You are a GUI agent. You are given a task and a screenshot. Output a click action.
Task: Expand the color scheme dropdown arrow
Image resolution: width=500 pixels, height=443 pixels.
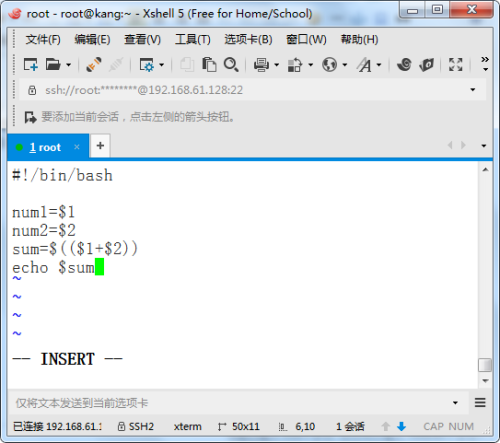311,65
